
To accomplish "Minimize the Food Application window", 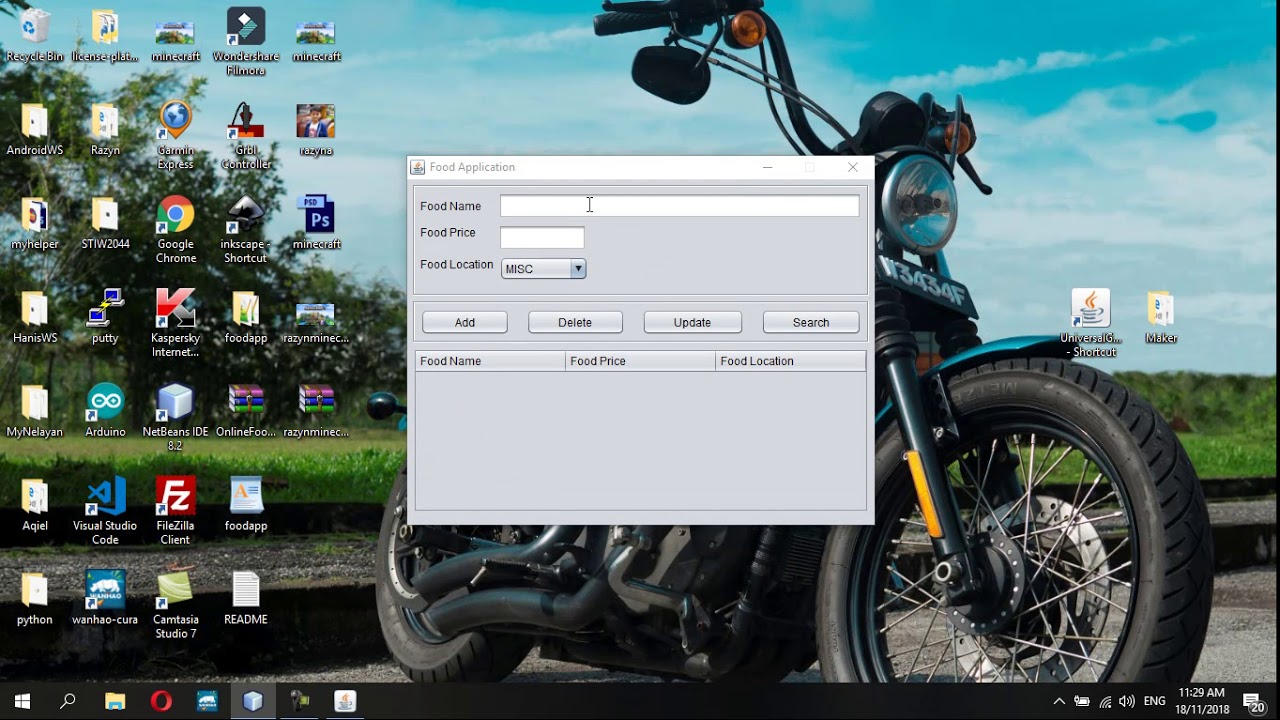I will coord(767,167).
